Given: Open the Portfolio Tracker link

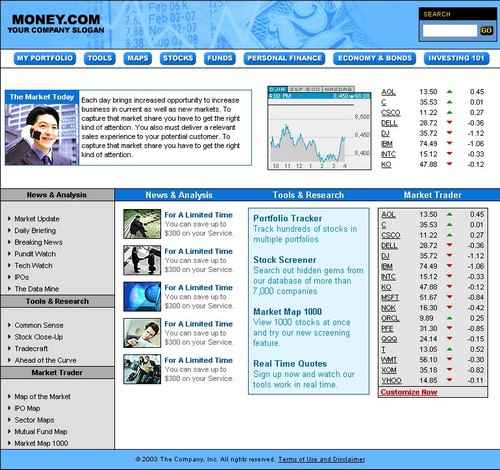Looking at the screenshot, I should tap(288, 218).
